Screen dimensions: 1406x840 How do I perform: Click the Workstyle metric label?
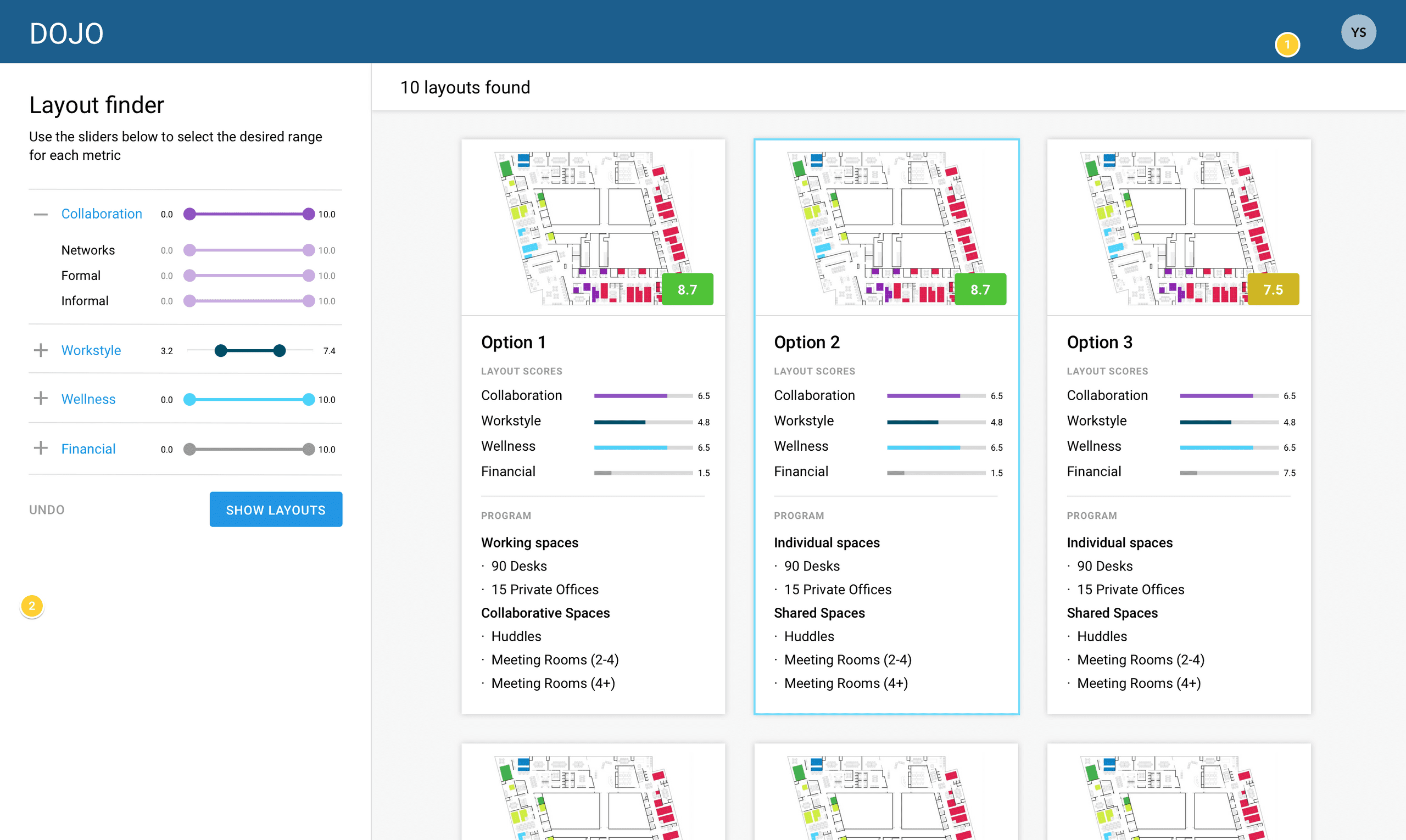(91, 350)
